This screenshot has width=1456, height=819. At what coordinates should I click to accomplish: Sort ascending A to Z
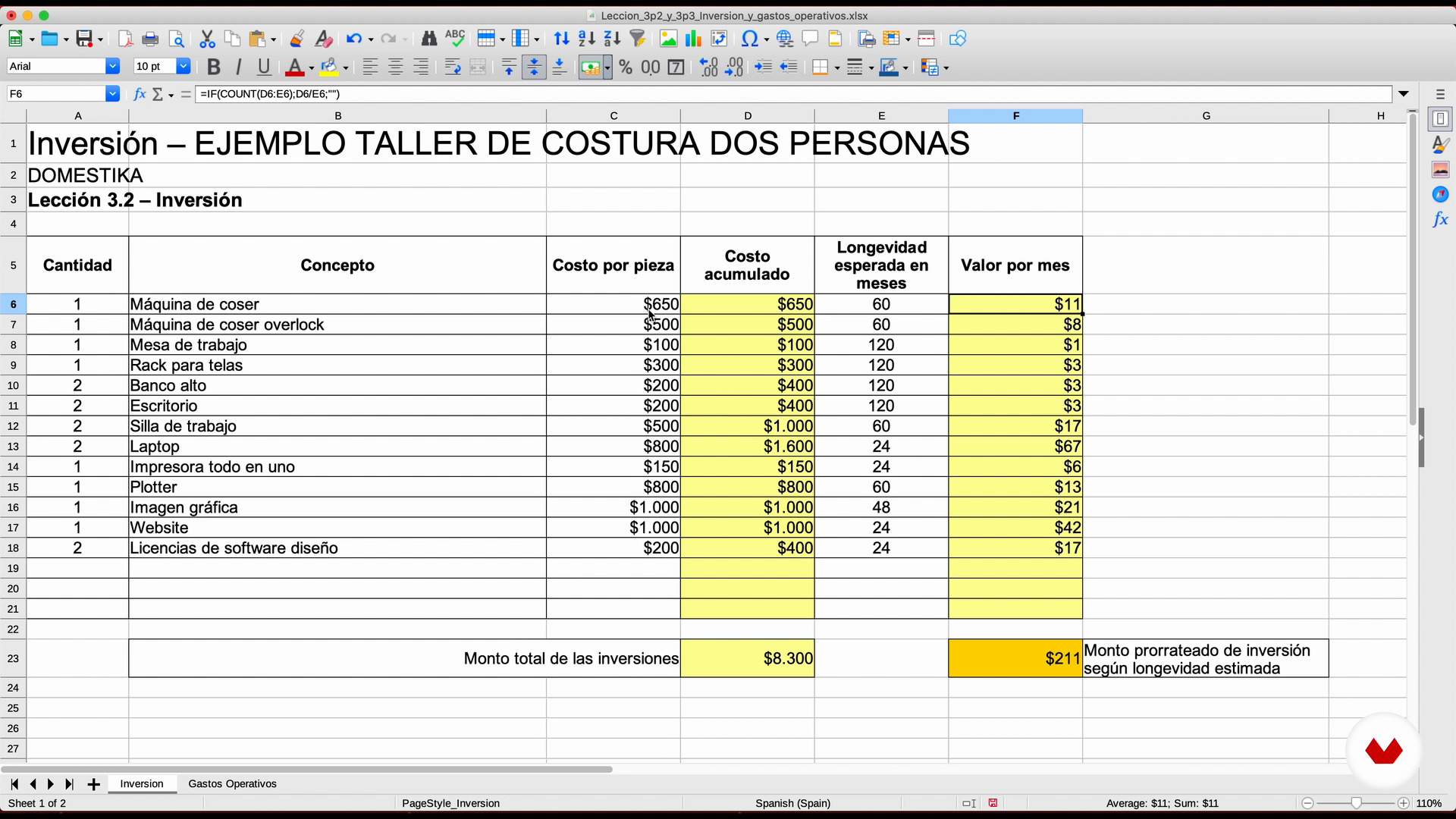pos(587,39)
